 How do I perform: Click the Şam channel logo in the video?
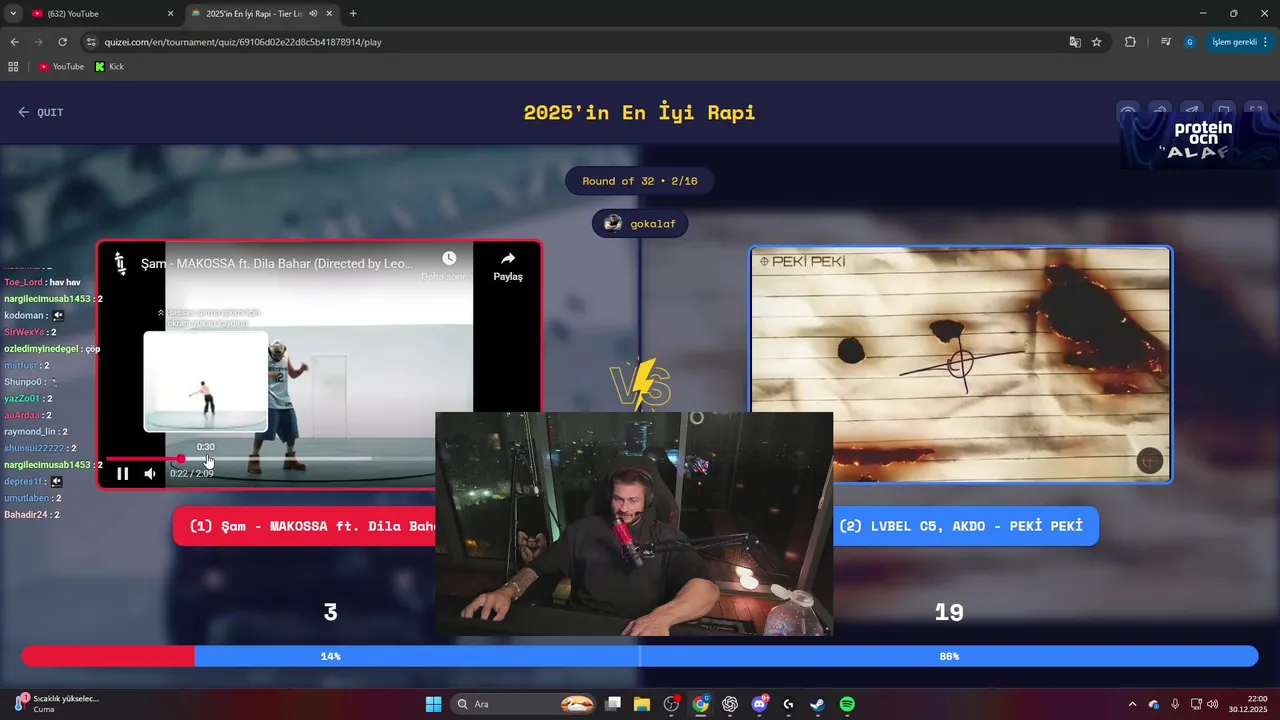120,264
